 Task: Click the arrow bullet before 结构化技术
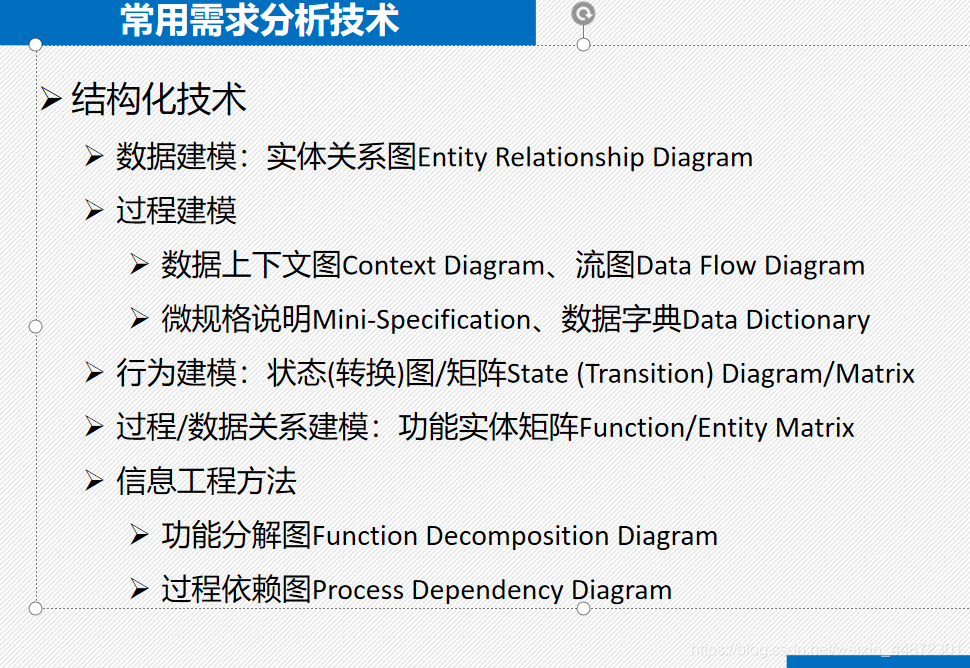click(x=51, y=99)
